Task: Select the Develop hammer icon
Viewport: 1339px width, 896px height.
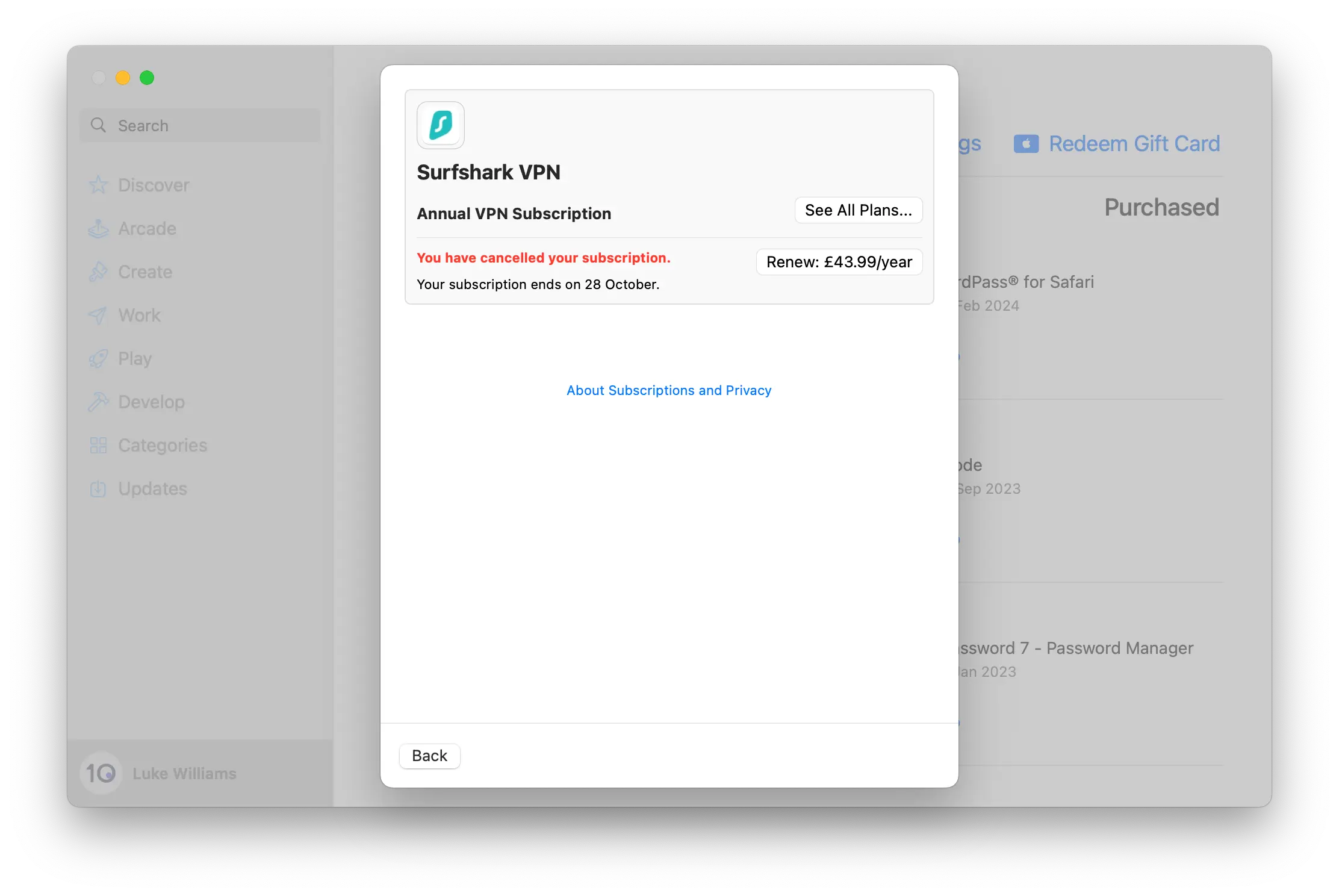Action: pos(99,402)
